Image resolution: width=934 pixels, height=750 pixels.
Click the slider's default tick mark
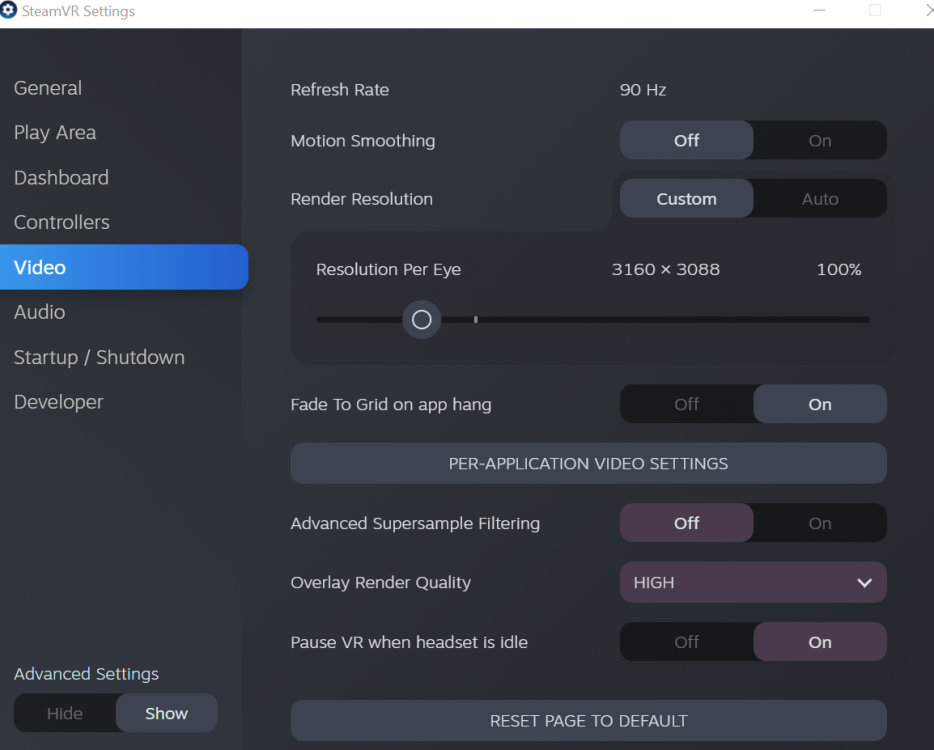pos(475,320)
